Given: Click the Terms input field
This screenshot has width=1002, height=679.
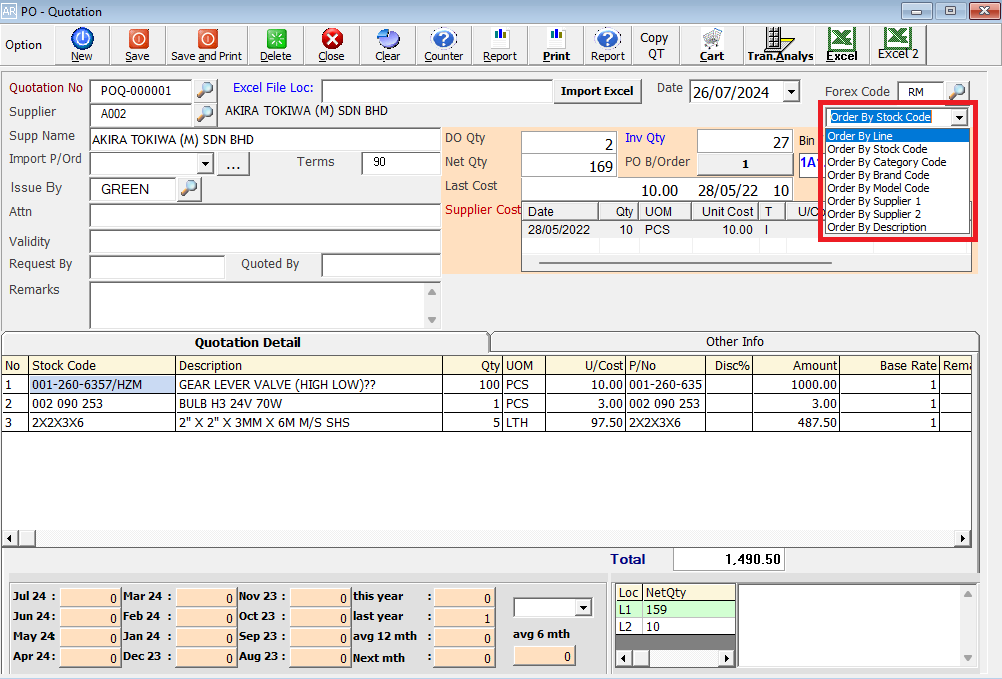Looking at the screenshot, I should [401, 163].
